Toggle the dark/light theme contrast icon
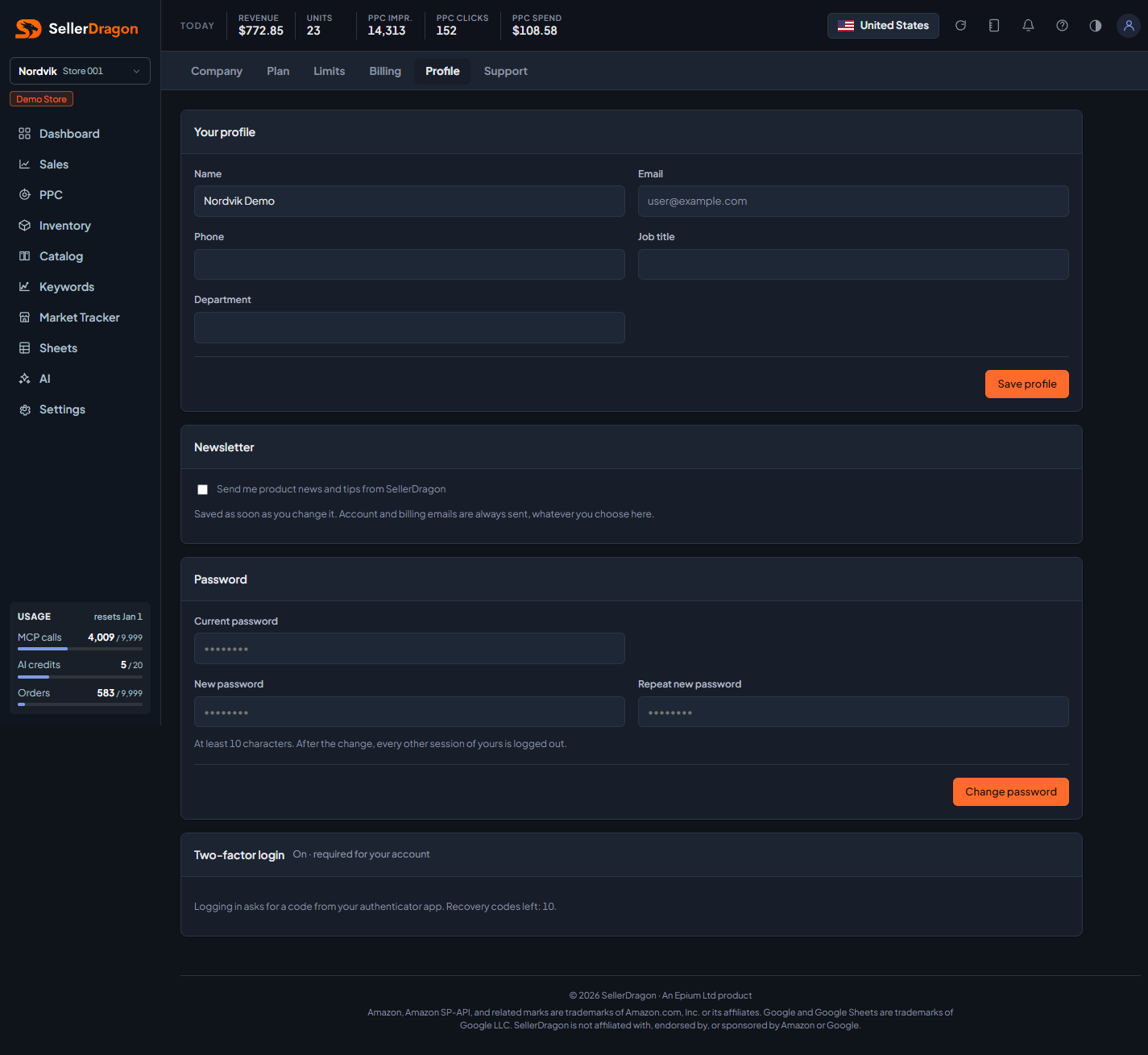The width and height of the screenshot is (1148, 1055). coord(1096,26)
